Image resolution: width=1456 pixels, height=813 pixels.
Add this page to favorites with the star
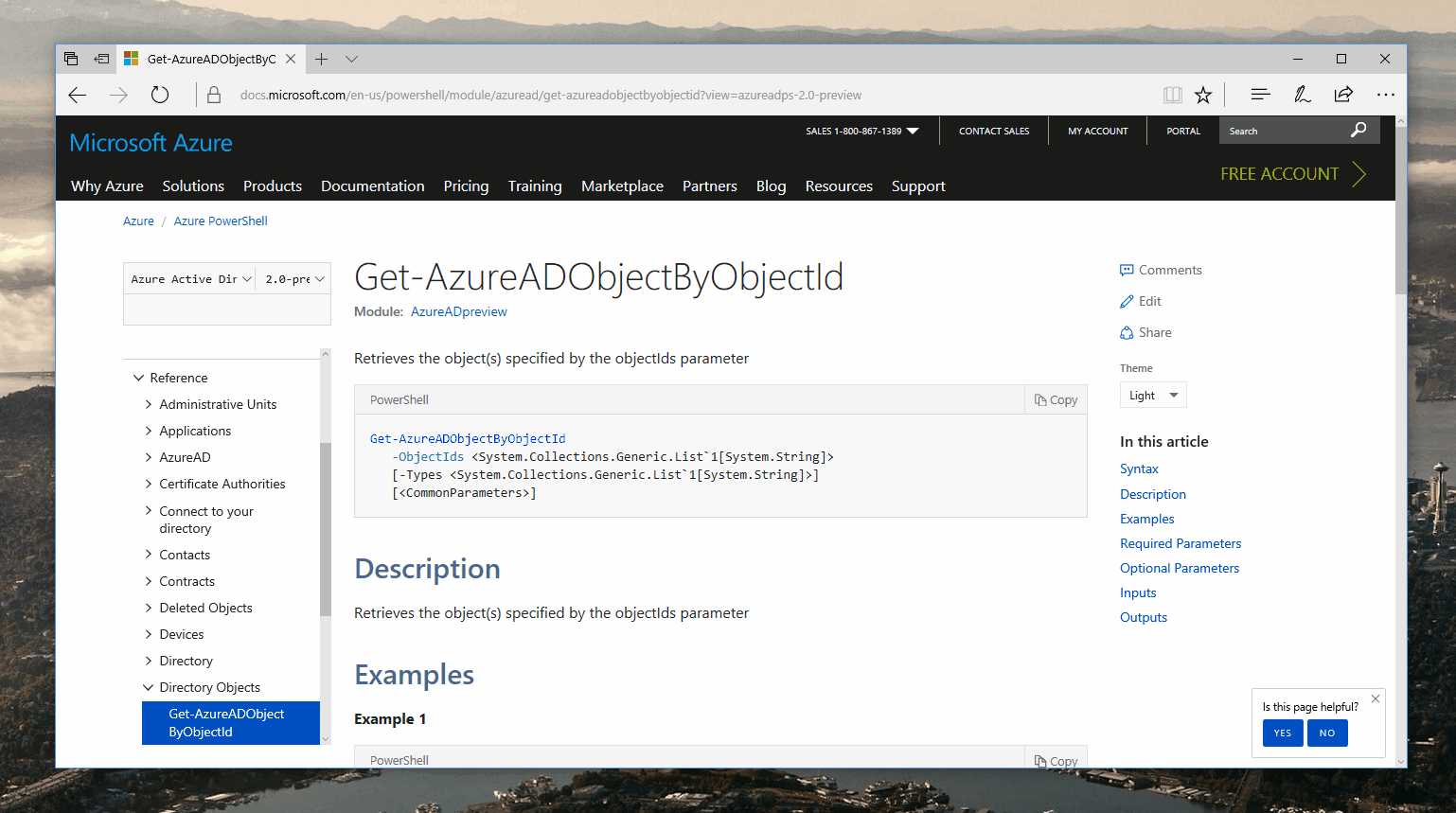coord(1203,95)
